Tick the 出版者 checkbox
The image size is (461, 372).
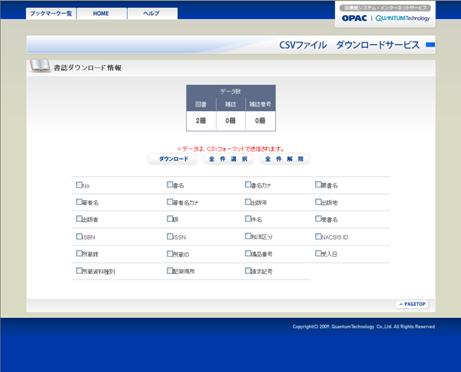[79, 219]
